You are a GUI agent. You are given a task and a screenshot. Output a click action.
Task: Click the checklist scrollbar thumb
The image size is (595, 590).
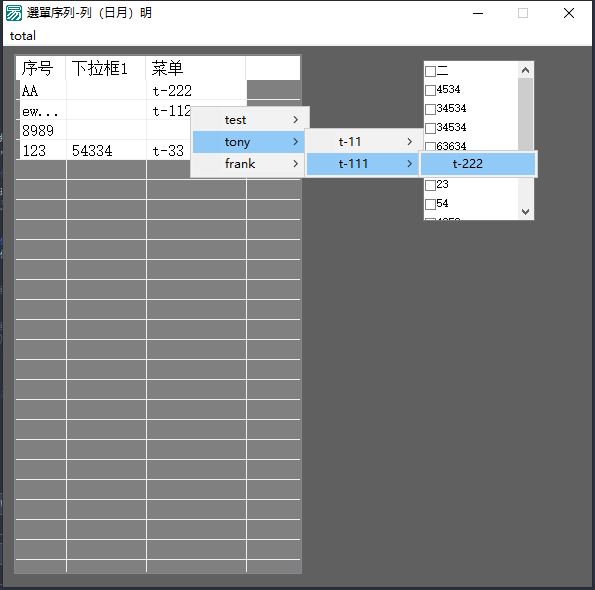(x=526, y=115)
